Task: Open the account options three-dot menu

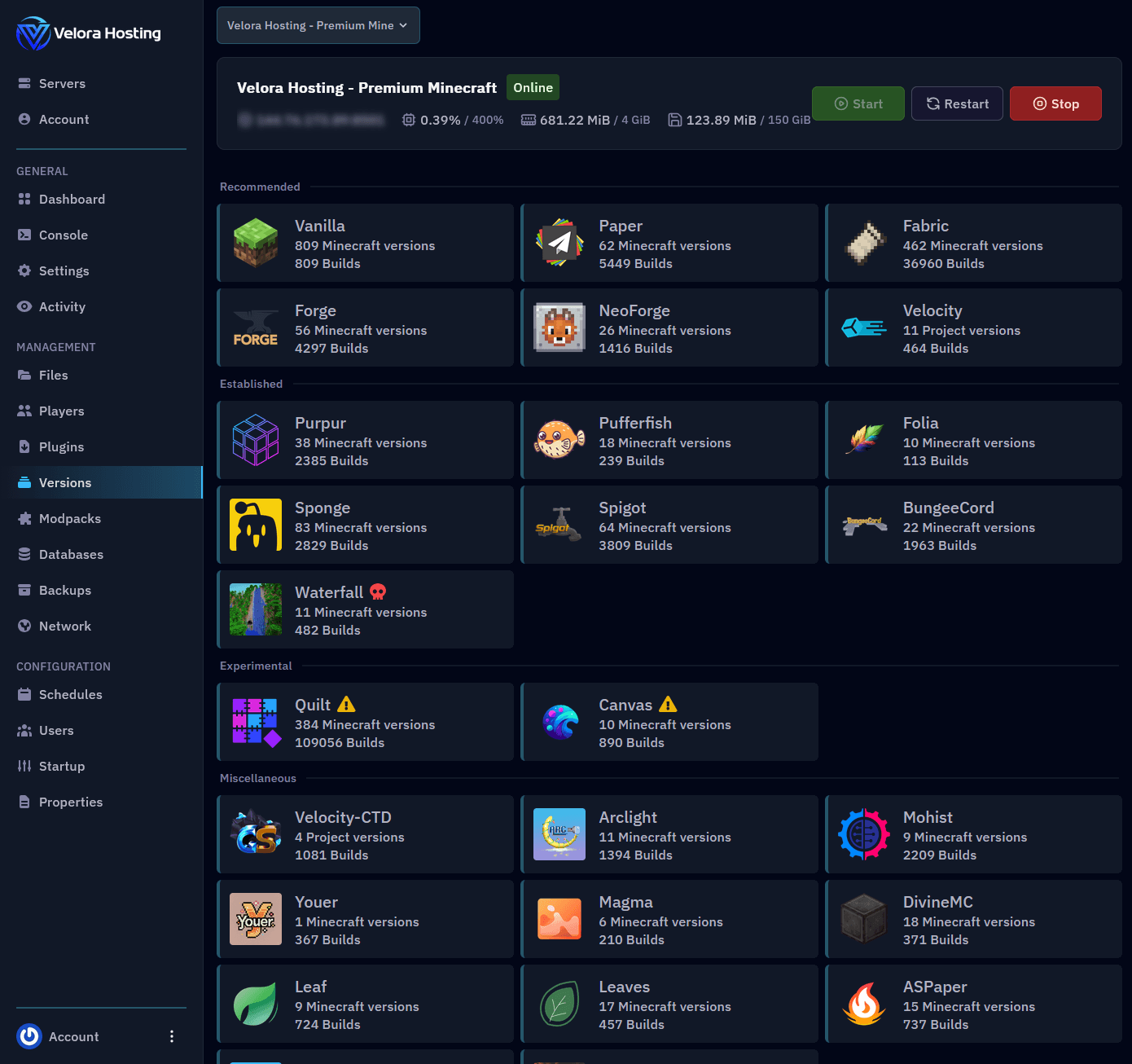Action: 171,1036
